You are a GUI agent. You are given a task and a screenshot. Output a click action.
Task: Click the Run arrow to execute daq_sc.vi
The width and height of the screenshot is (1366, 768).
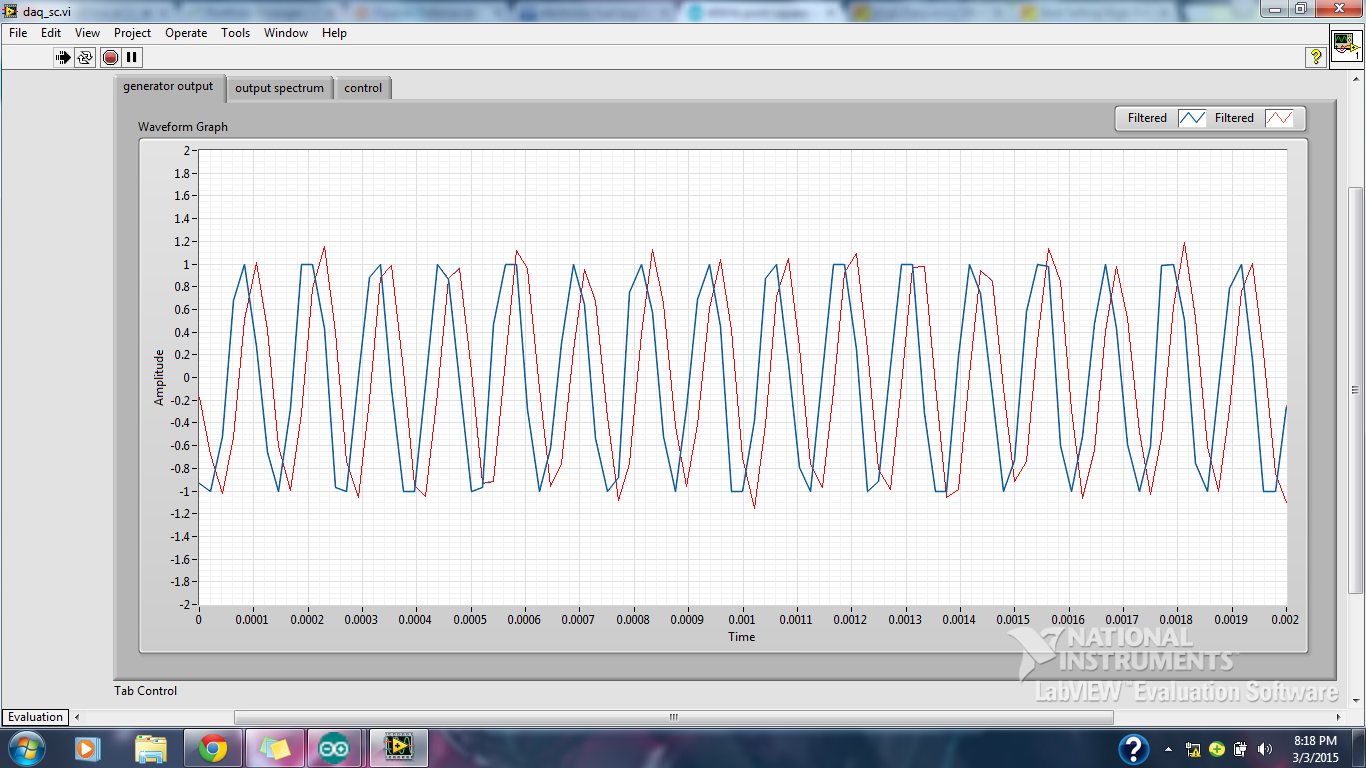(61, 57)
